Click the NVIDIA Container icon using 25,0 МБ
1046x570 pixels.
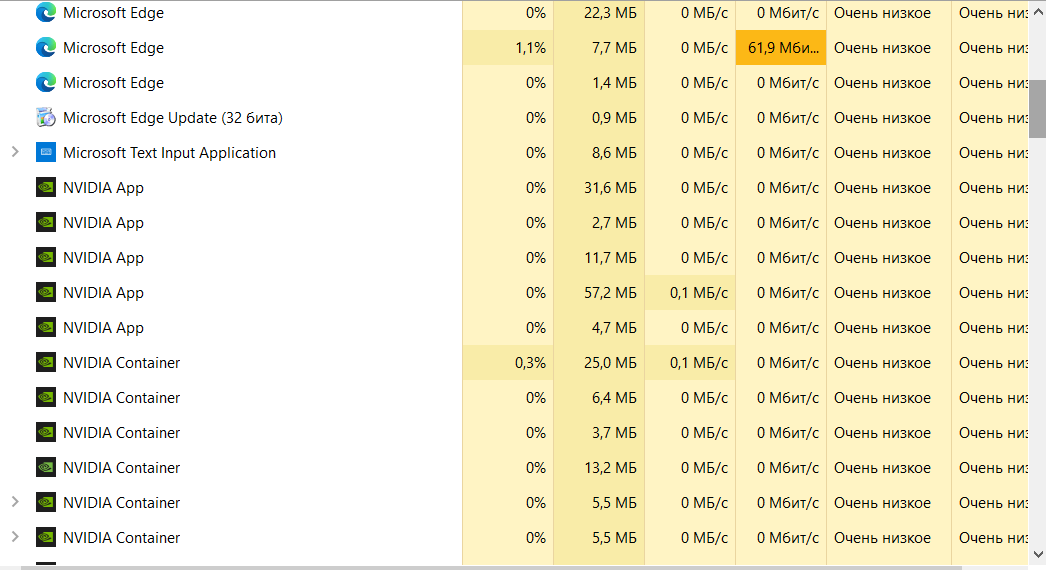45,363
